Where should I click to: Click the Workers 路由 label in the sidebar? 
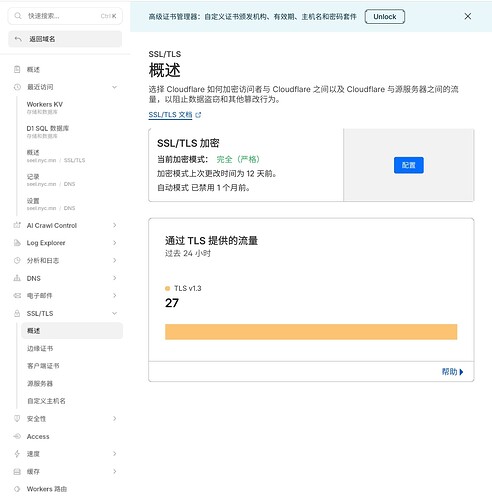pos(47,489)
